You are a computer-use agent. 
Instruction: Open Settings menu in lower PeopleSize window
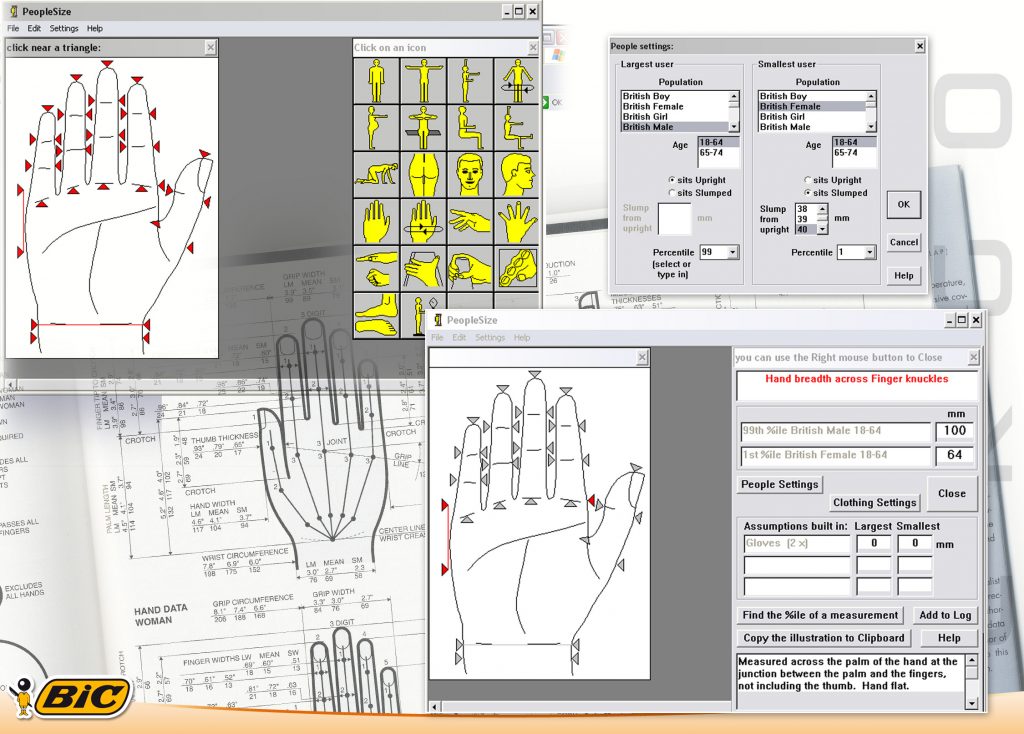coord(490,338)
